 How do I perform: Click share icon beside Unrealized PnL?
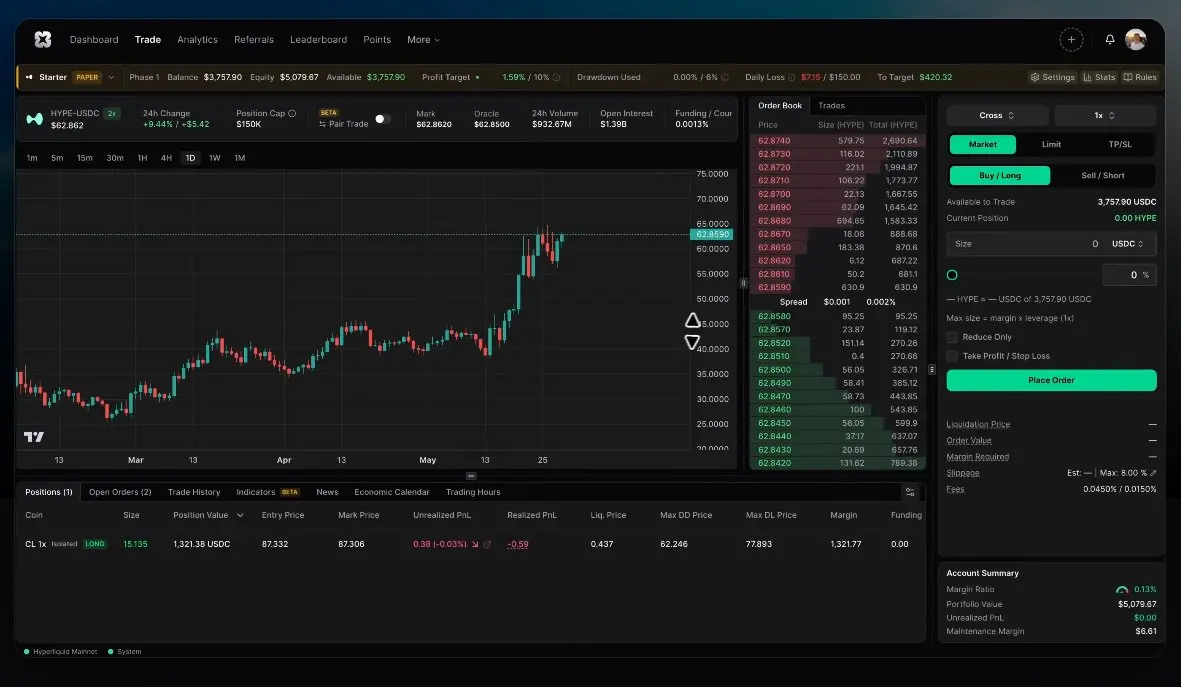click(x=487, y=544)
